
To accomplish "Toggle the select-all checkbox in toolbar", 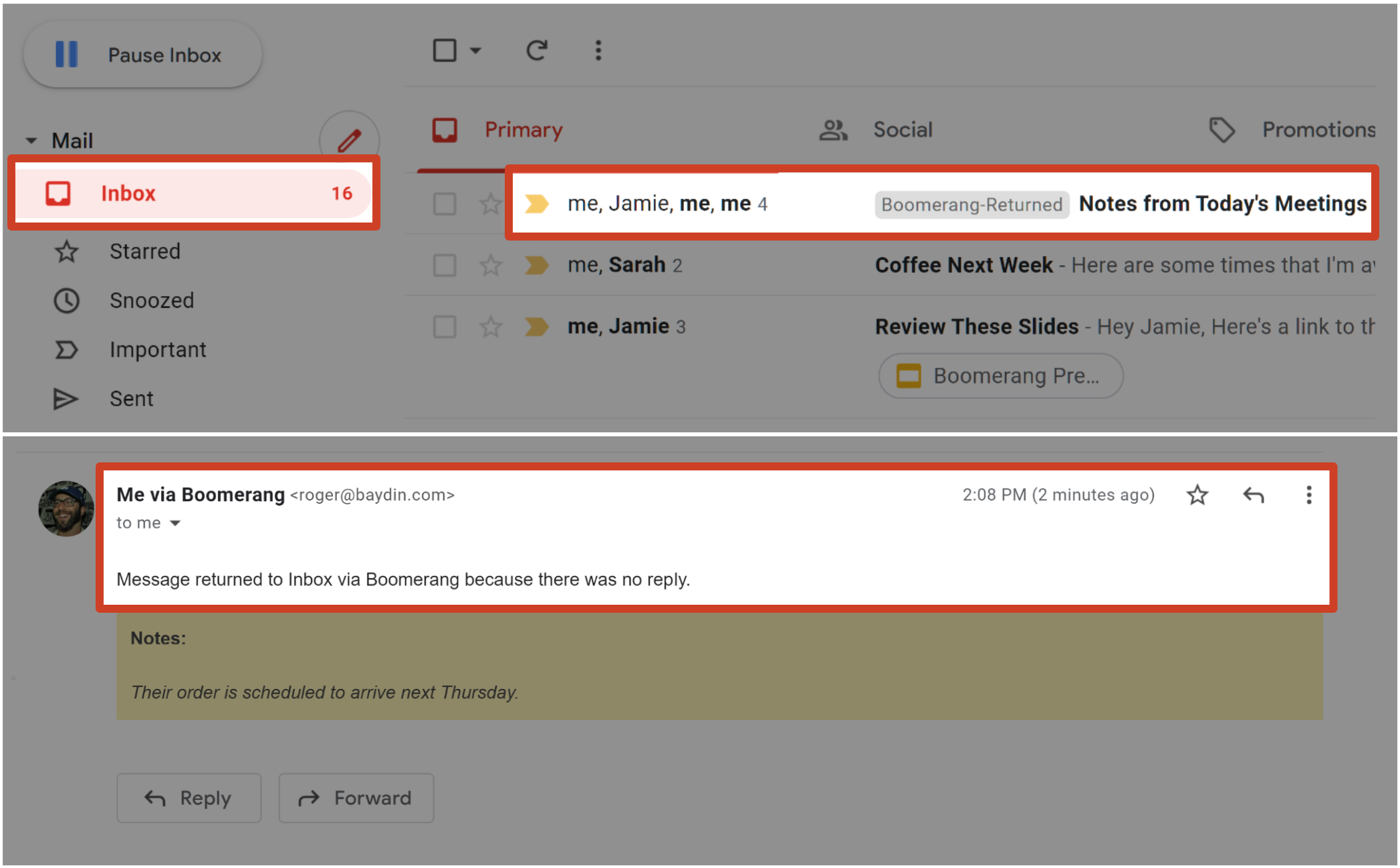I will tap(445, 50).
